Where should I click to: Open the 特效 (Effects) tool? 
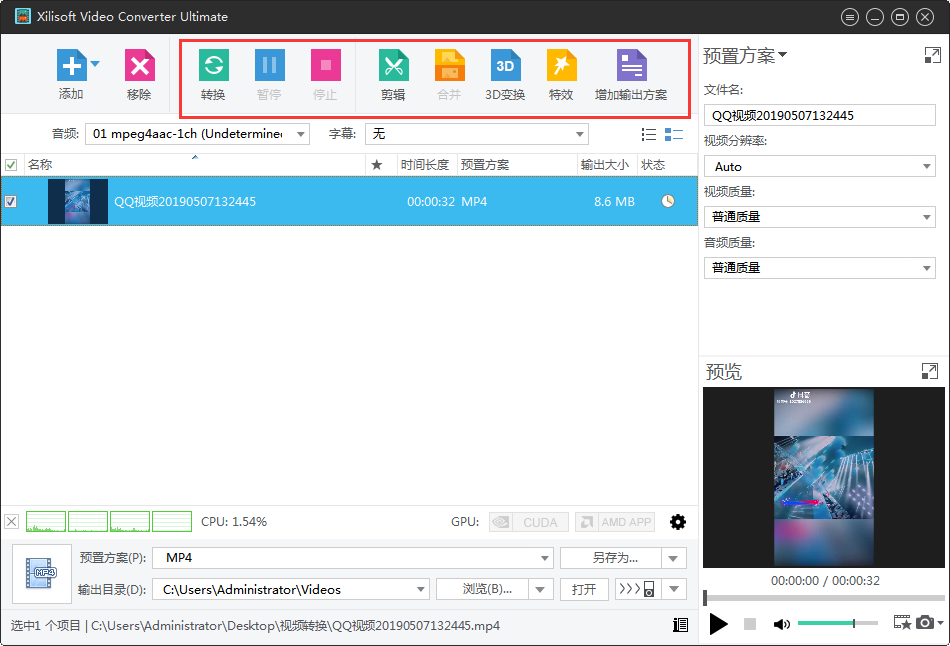(x=561, y=65)
